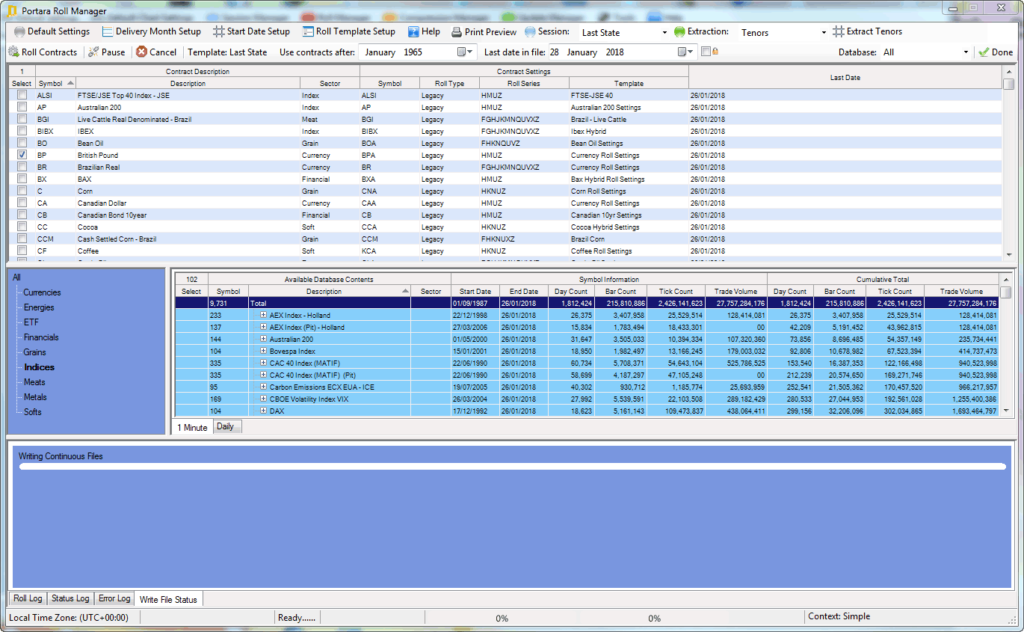Expand the Bovespa Index row
The image size is (1024, 632).
263,351
